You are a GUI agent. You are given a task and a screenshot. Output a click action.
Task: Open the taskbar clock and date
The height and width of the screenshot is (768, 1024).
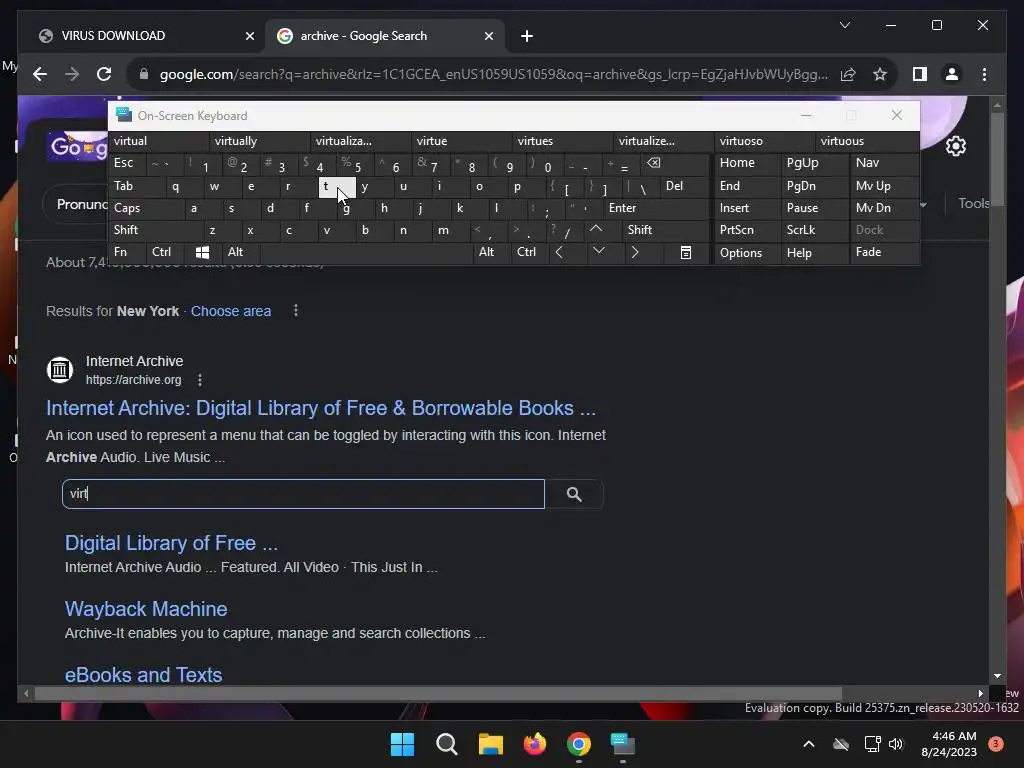948,744
